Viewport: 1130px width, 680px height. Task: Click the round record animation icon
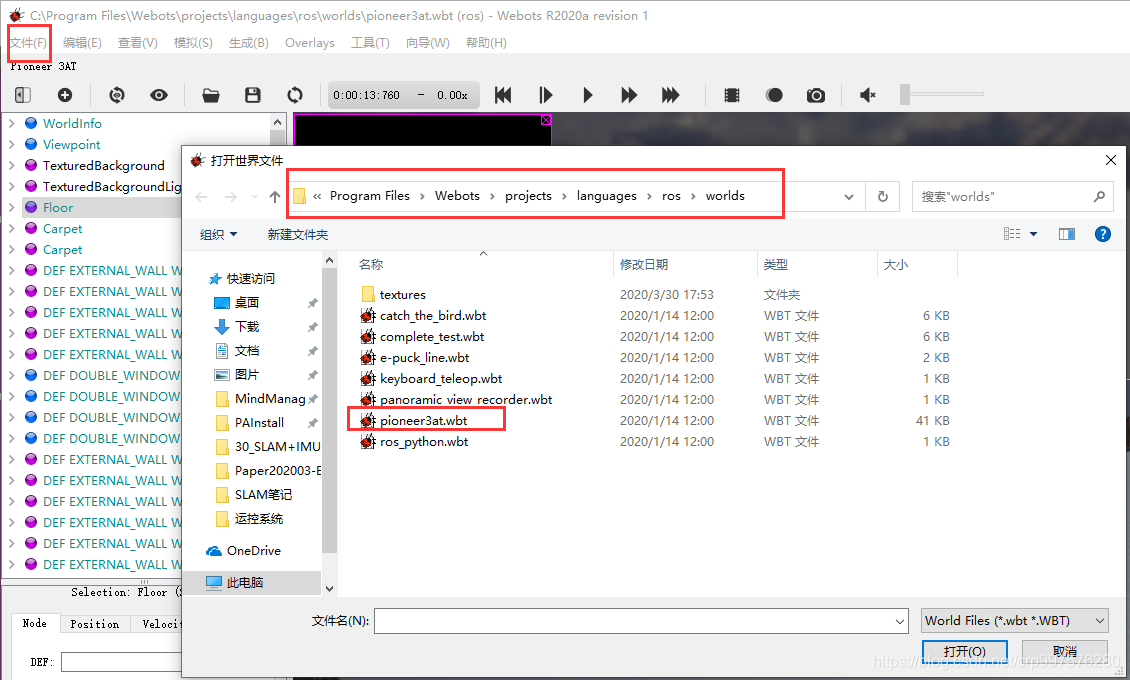pos(774,95)
